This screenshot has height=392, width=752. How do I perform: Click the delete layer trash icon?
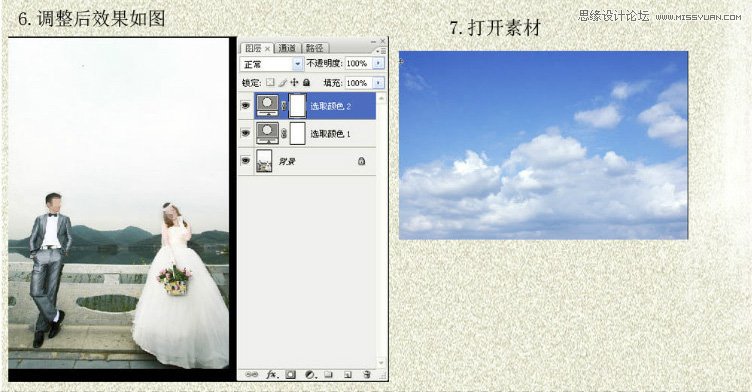point(366,374)
